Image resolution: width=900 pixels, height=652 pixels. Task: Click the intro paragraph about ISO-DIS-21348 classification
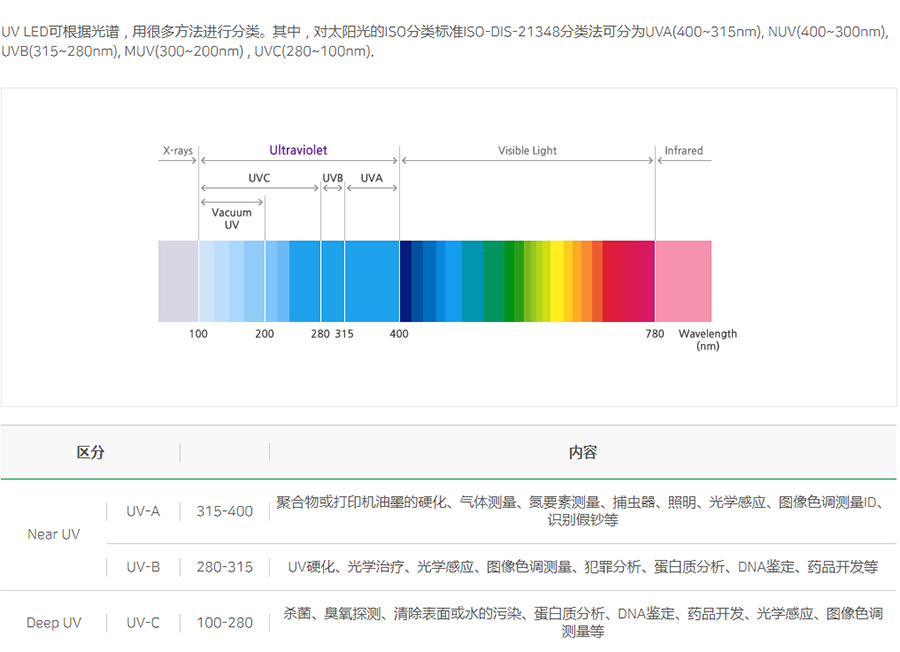445,41
